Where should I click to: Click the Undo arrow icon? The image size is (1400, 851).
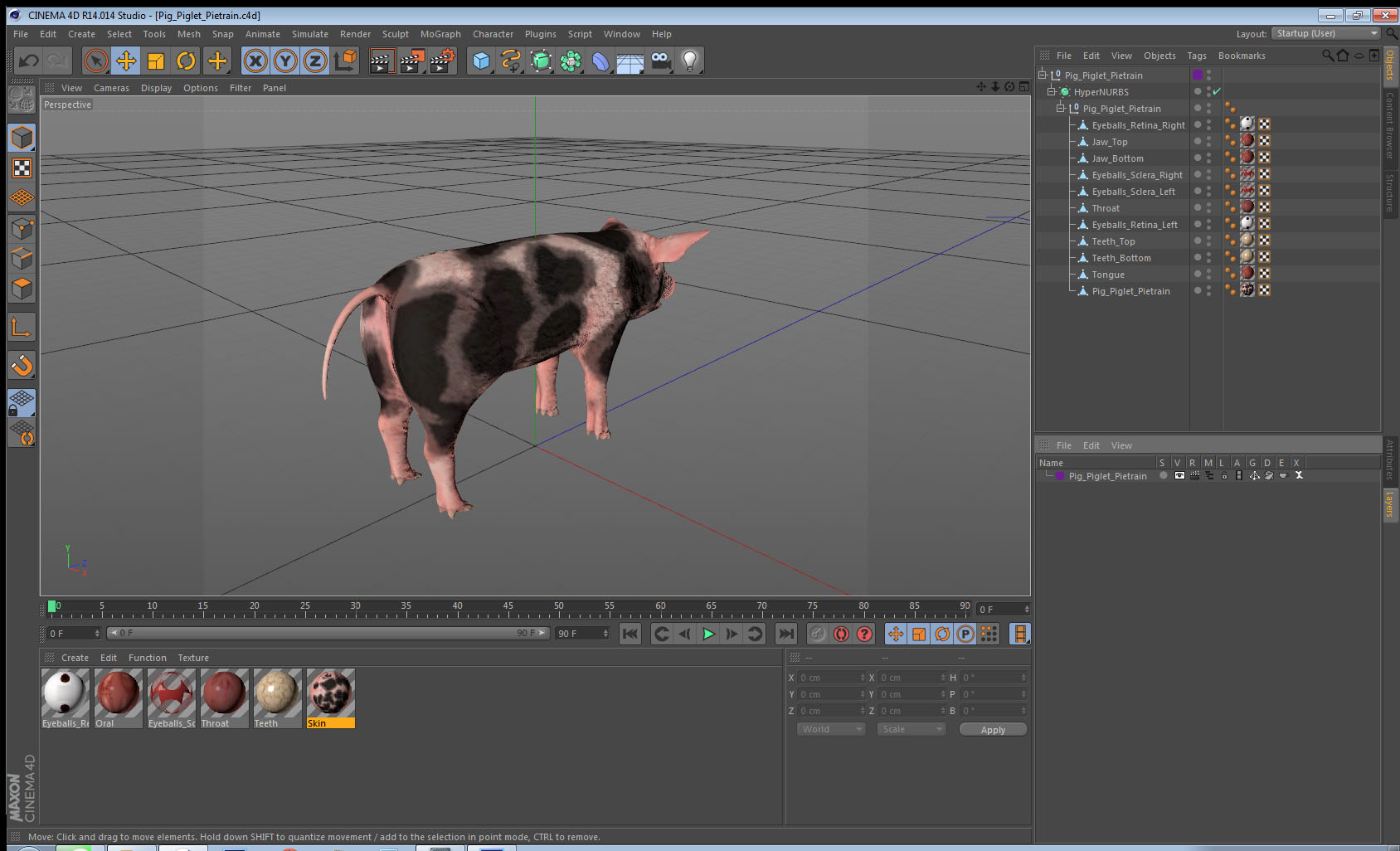coord(29,61)
